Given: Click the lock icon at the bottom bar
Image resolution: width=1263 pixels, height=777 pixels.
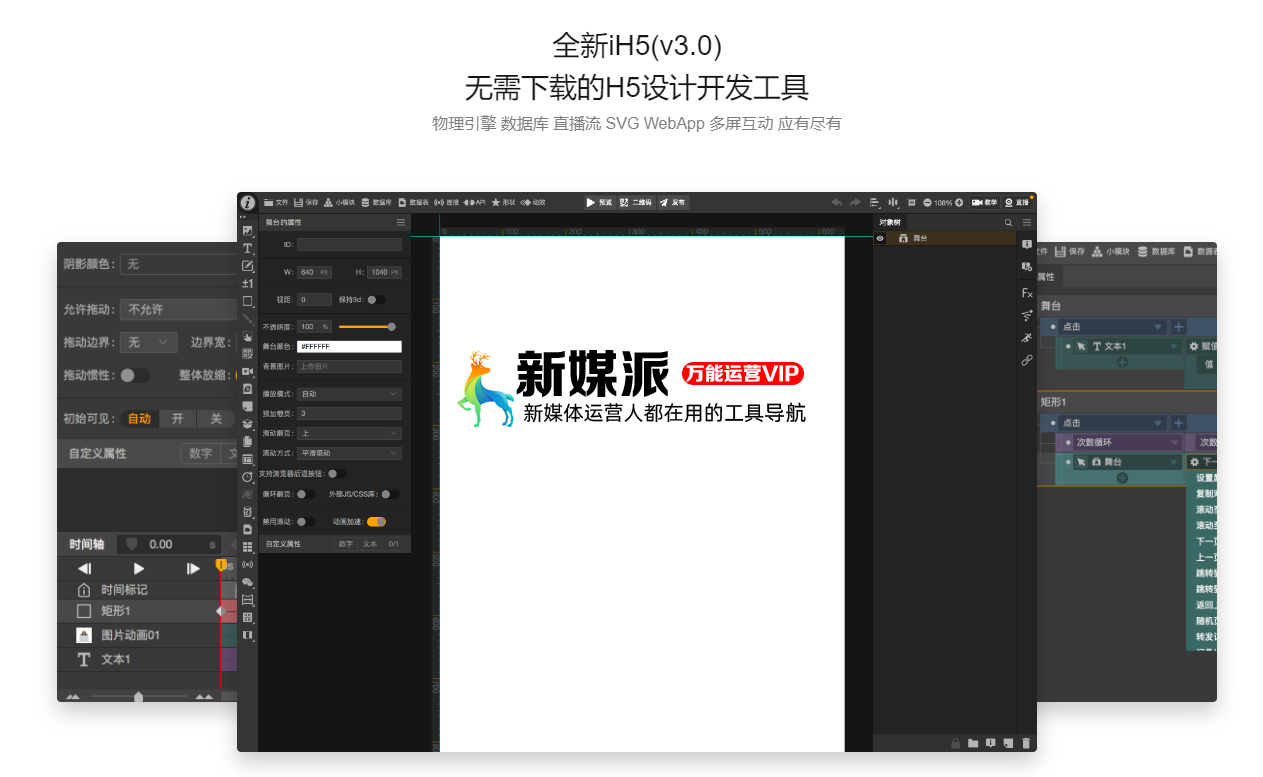Looking at the screenshot, I should pyautogui.click(x=956, y=743).
